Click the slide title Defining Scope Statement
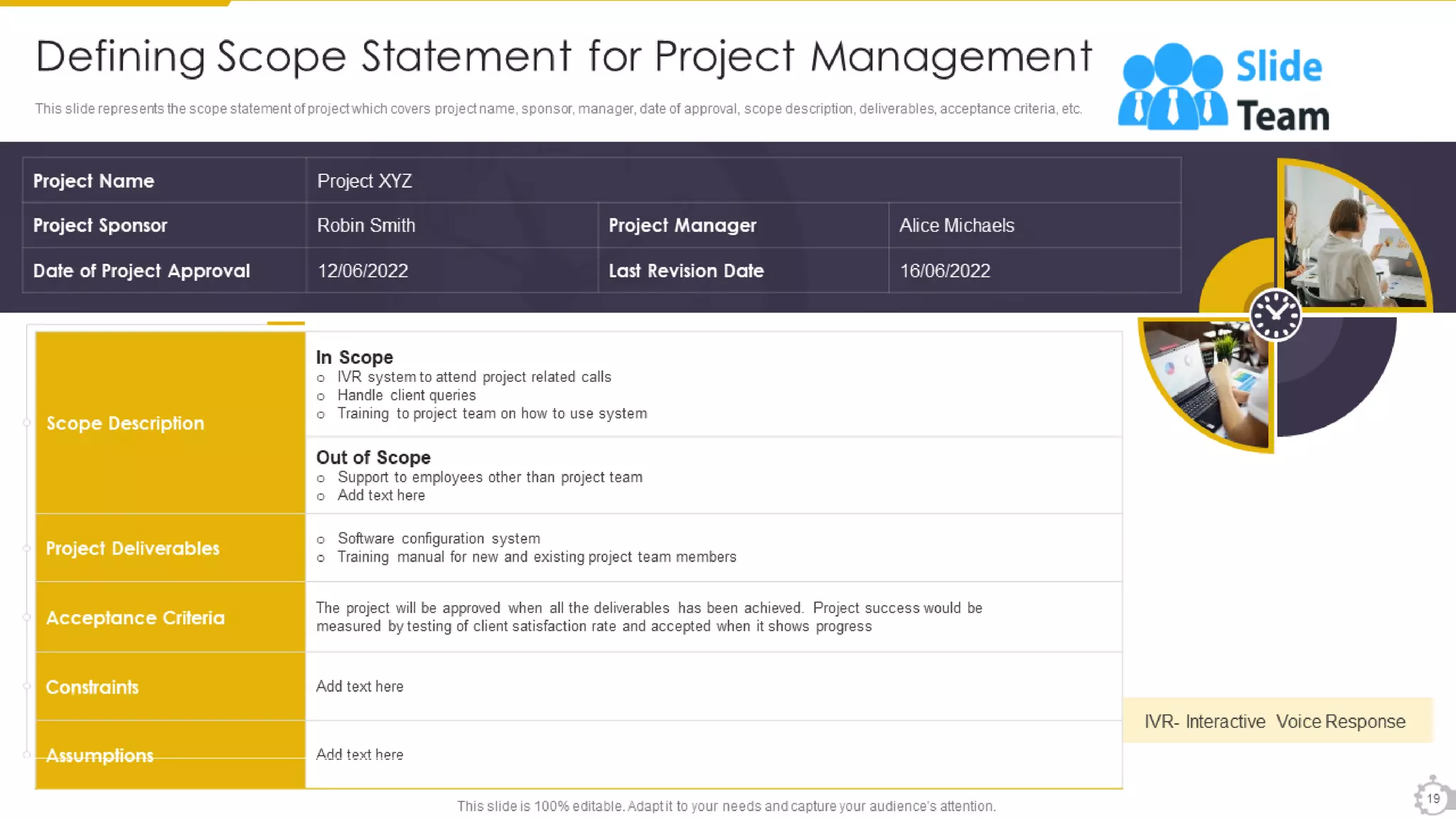Screen dimensions: 1456x819 coord(563,57)
